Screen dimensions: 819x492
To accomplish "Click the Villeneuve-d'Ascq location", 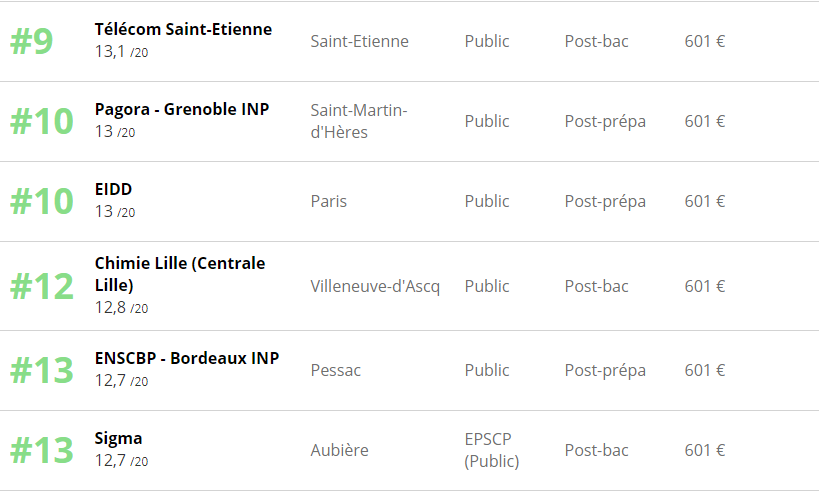I will (375, 286).
